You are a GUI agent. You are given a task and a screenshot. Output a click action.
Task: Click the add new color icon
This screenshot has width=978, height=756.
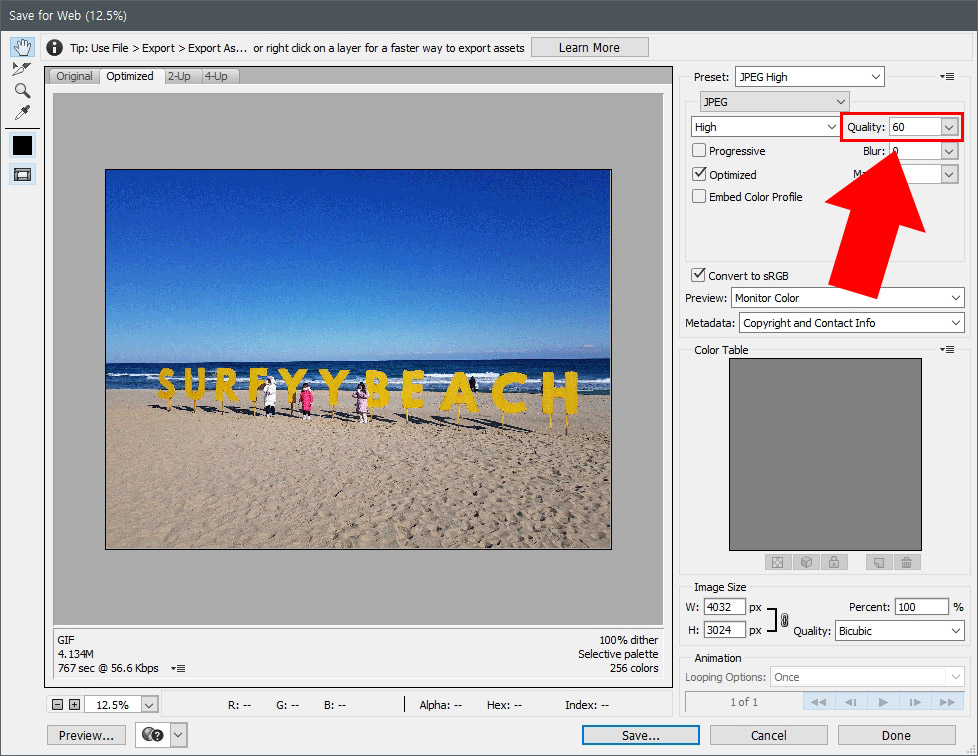pos(879,562)
